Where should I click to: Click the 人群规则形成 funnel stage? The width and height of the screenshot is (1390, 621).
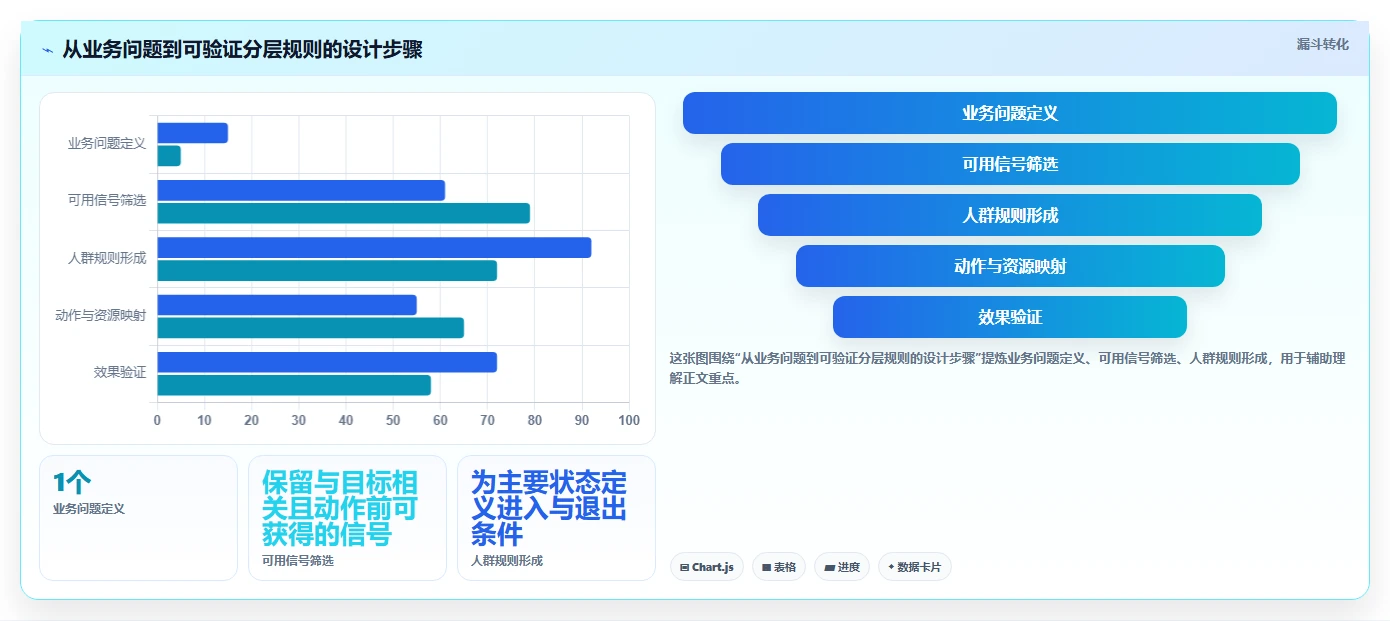click(x=1010, y=215)
